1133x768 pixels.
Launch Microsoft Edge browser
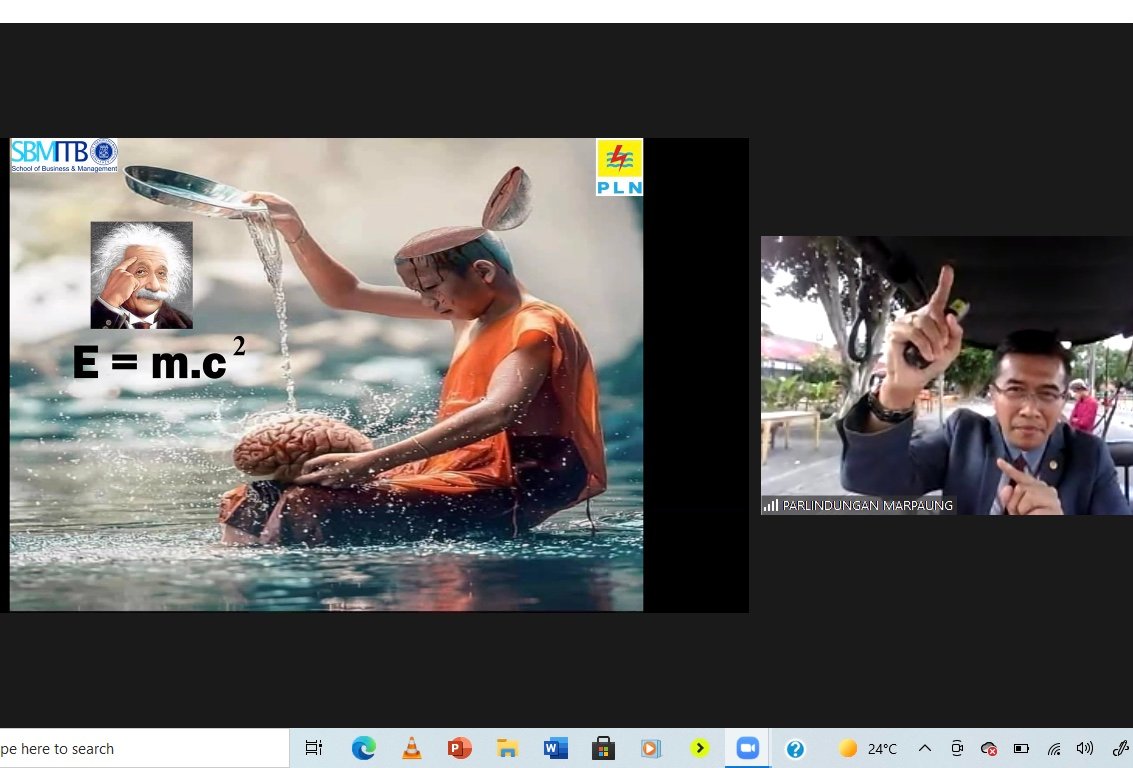[363, 748]
